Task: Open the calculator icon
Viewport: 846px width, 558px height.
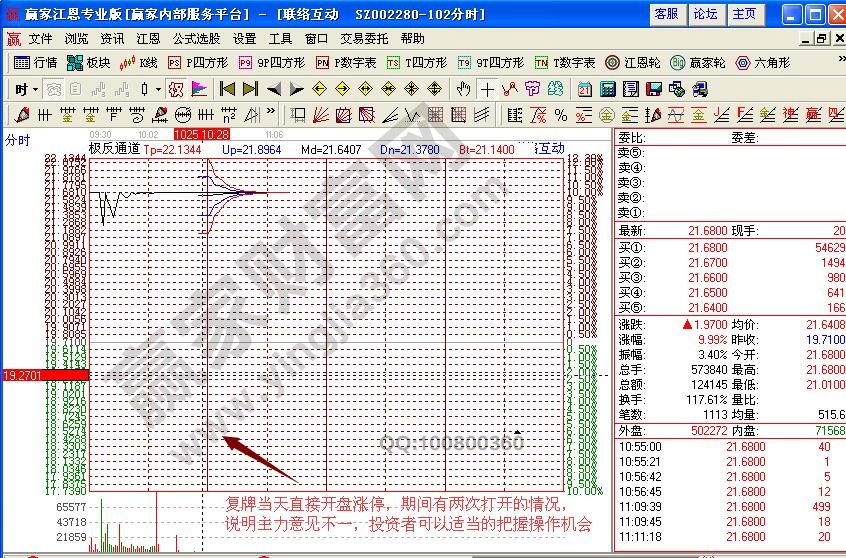Action: (x=608, y=89)
